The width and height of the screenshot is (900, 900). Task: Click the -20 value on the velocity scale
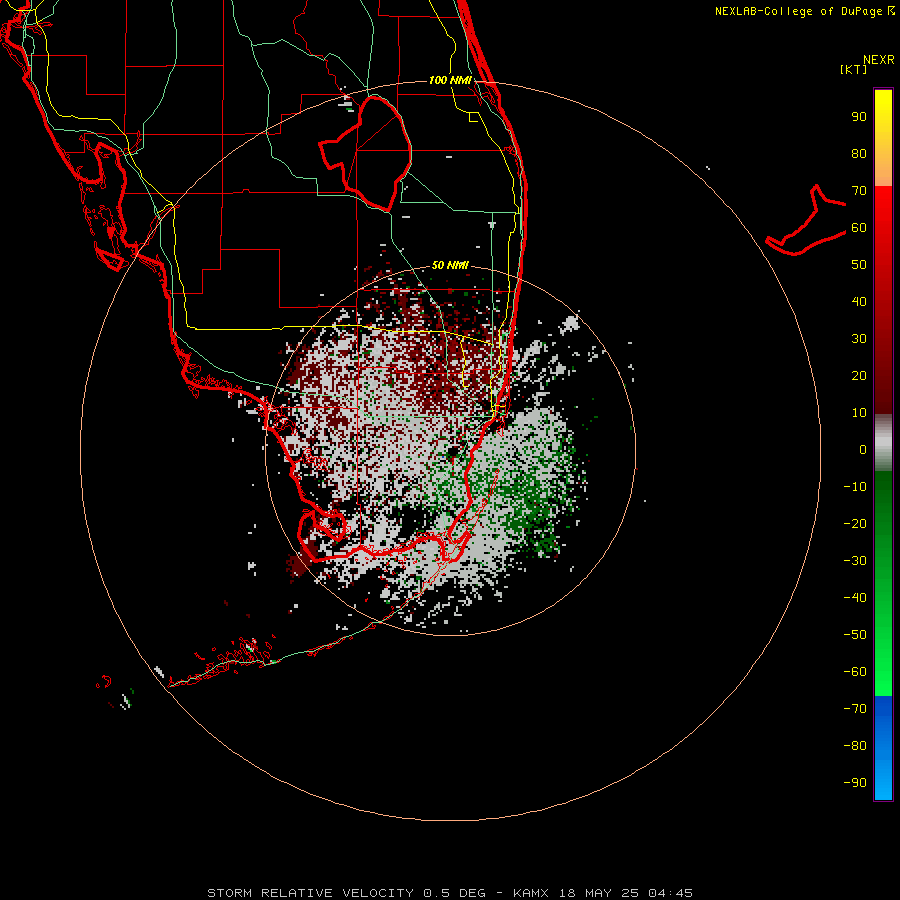(x=855, y=523)
